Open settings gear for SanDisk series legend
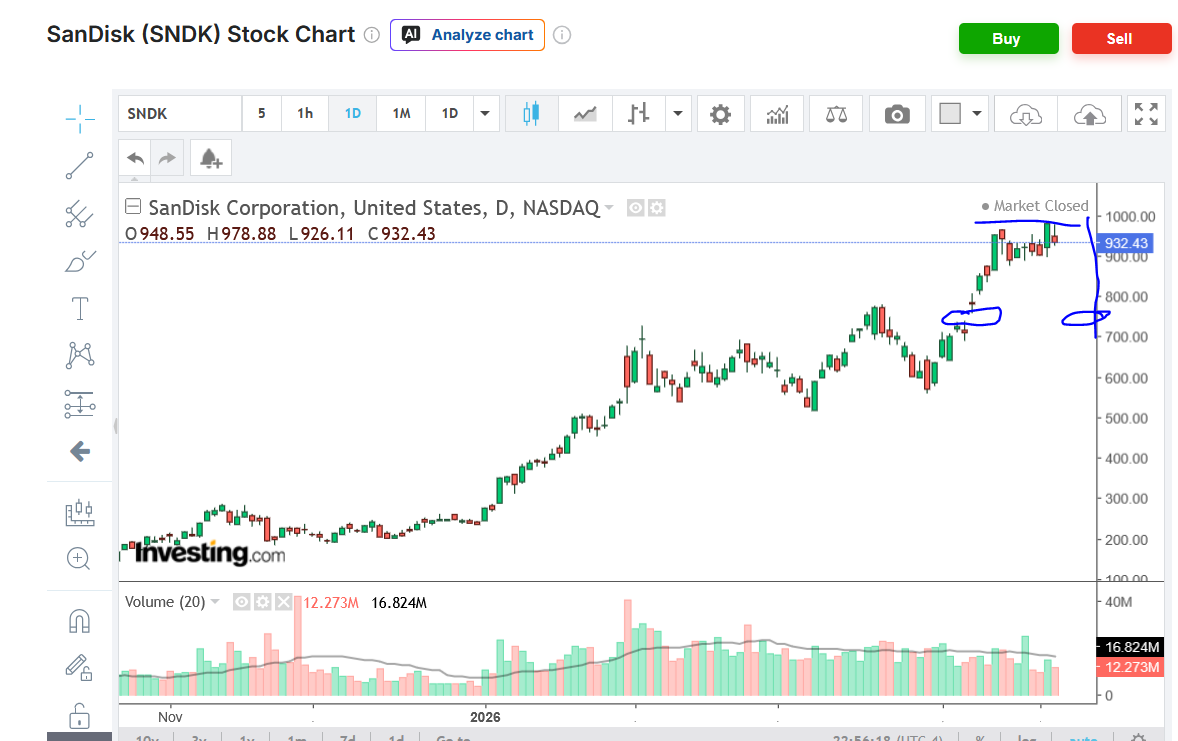Image resolution: width=1178 pixels, height=741 pixels. 657,208
